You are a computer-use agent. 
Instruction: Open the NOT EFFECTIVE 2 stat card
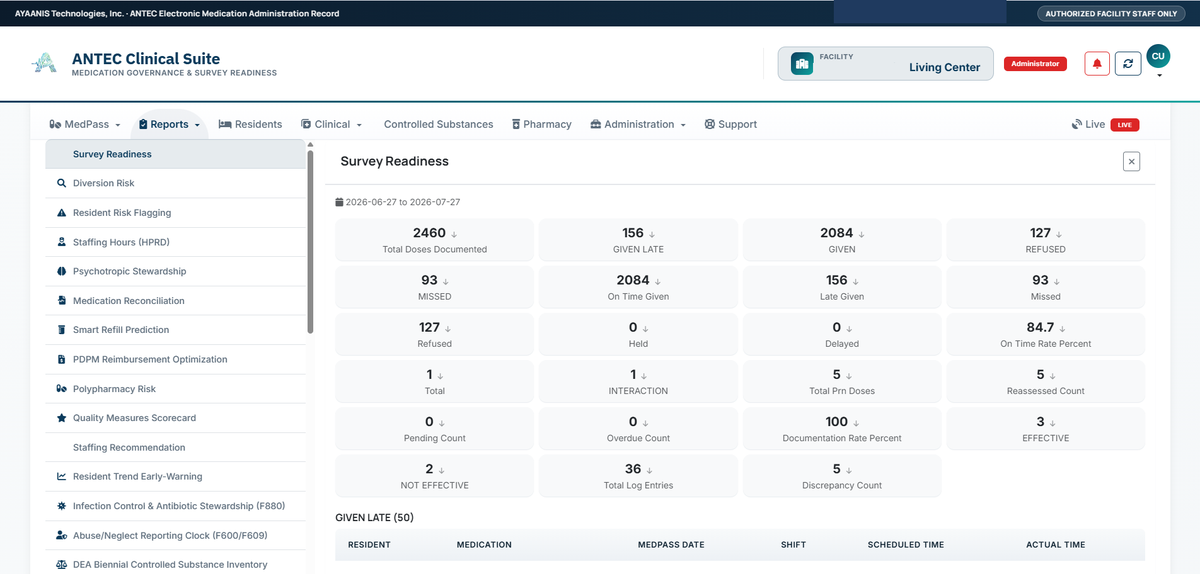point(435,476)
